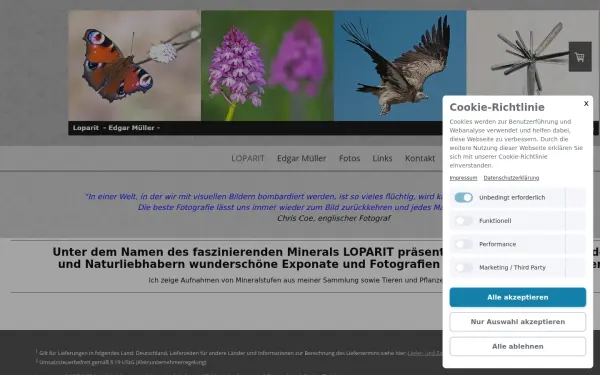600x375 pixels.
Task: Click the footnote 'Gilt für Lieferungen in folgendes Land'
Action: (x=239, y=353)
